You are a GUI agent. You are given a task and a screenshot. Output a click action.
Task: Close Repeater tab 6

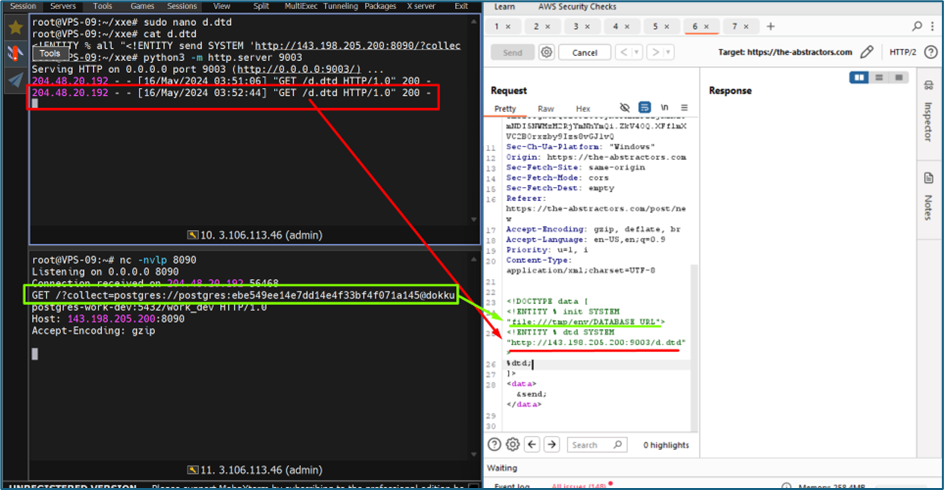click(706, 26)
